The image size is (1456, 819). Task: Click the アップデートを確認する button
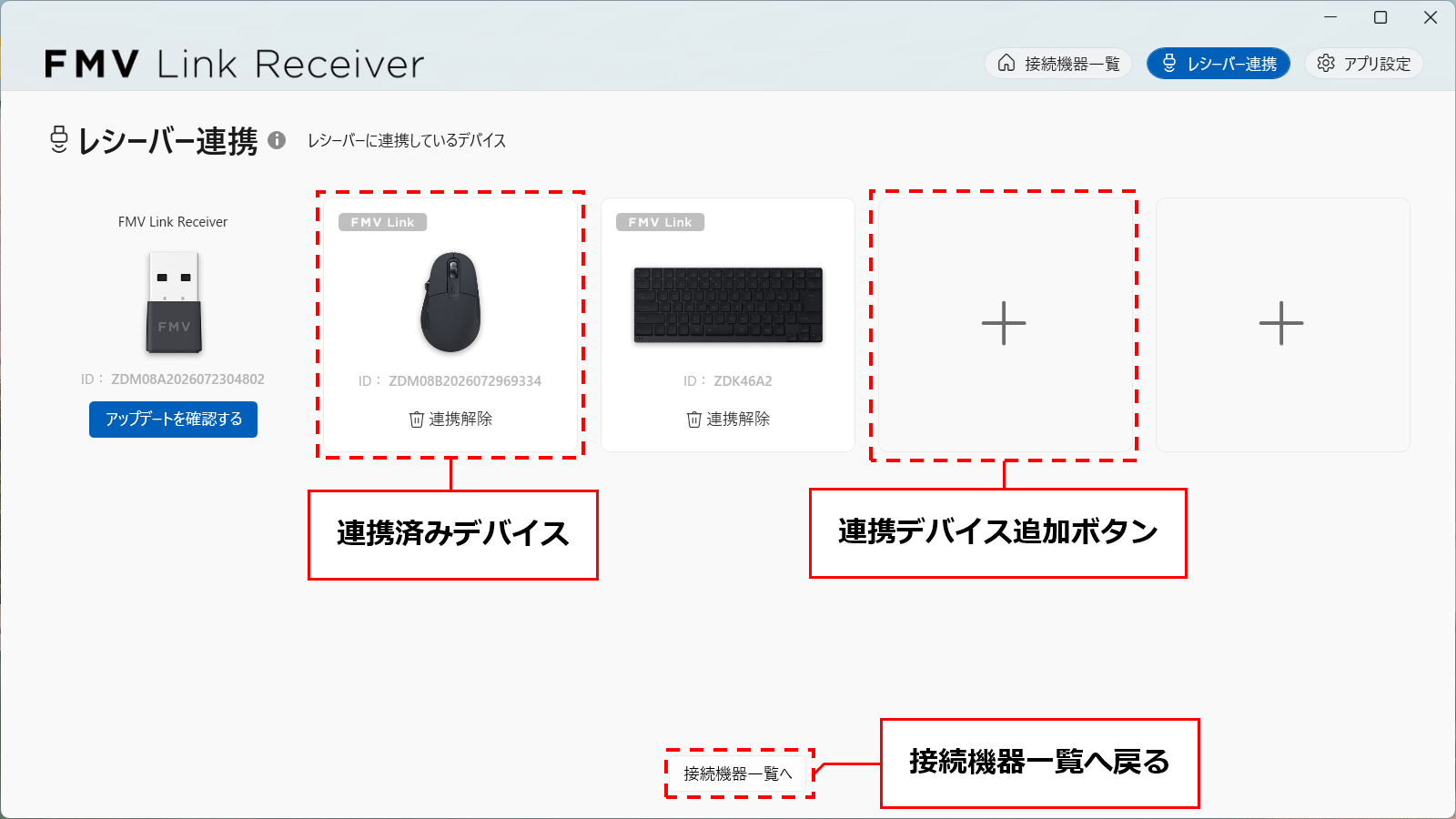173,420
